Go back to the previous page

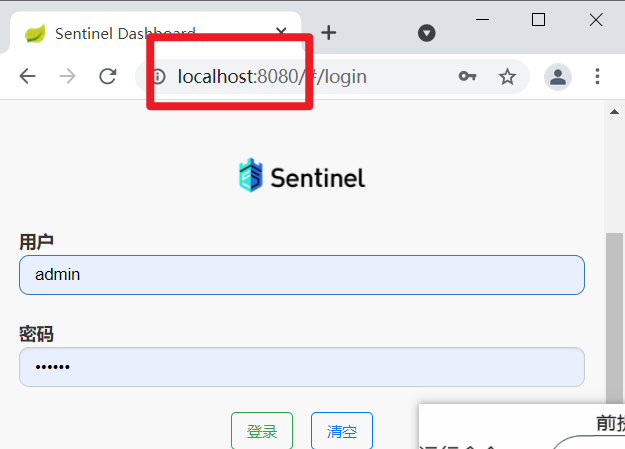(28, 76)
